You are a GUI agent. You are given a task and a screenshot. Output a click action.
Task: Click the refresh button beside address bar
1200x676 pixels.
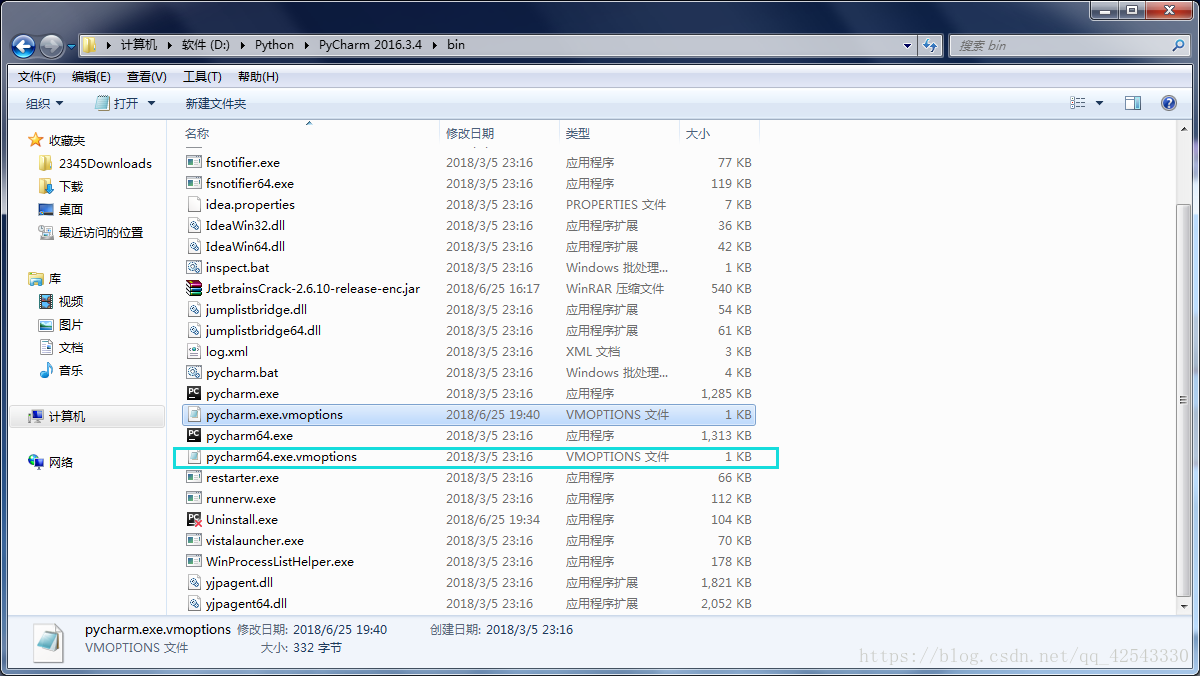coord(930,45)
